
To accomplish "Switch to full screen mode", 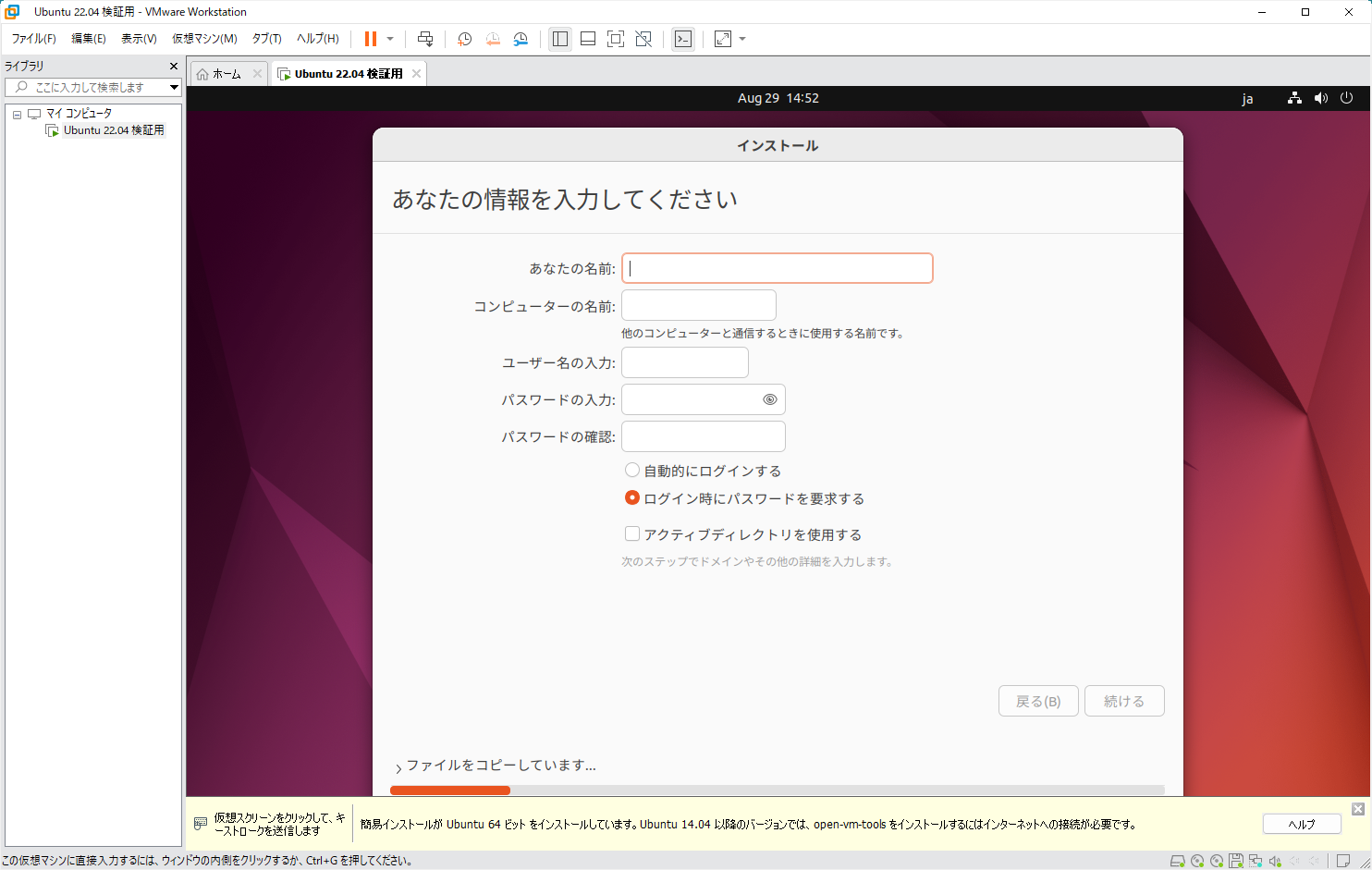I will (616, 39).
